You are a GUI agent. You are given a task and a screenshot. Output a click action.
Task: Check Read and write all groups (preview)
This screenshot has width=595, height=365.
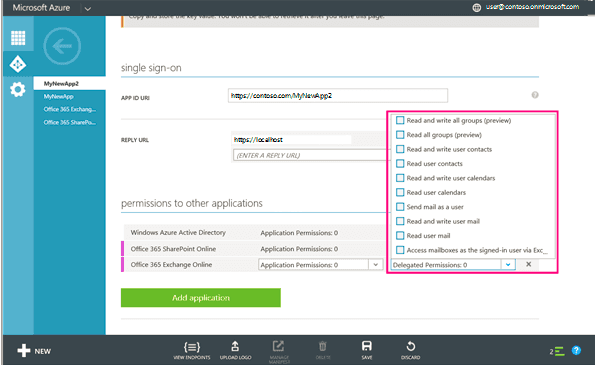tap(400, 121)
